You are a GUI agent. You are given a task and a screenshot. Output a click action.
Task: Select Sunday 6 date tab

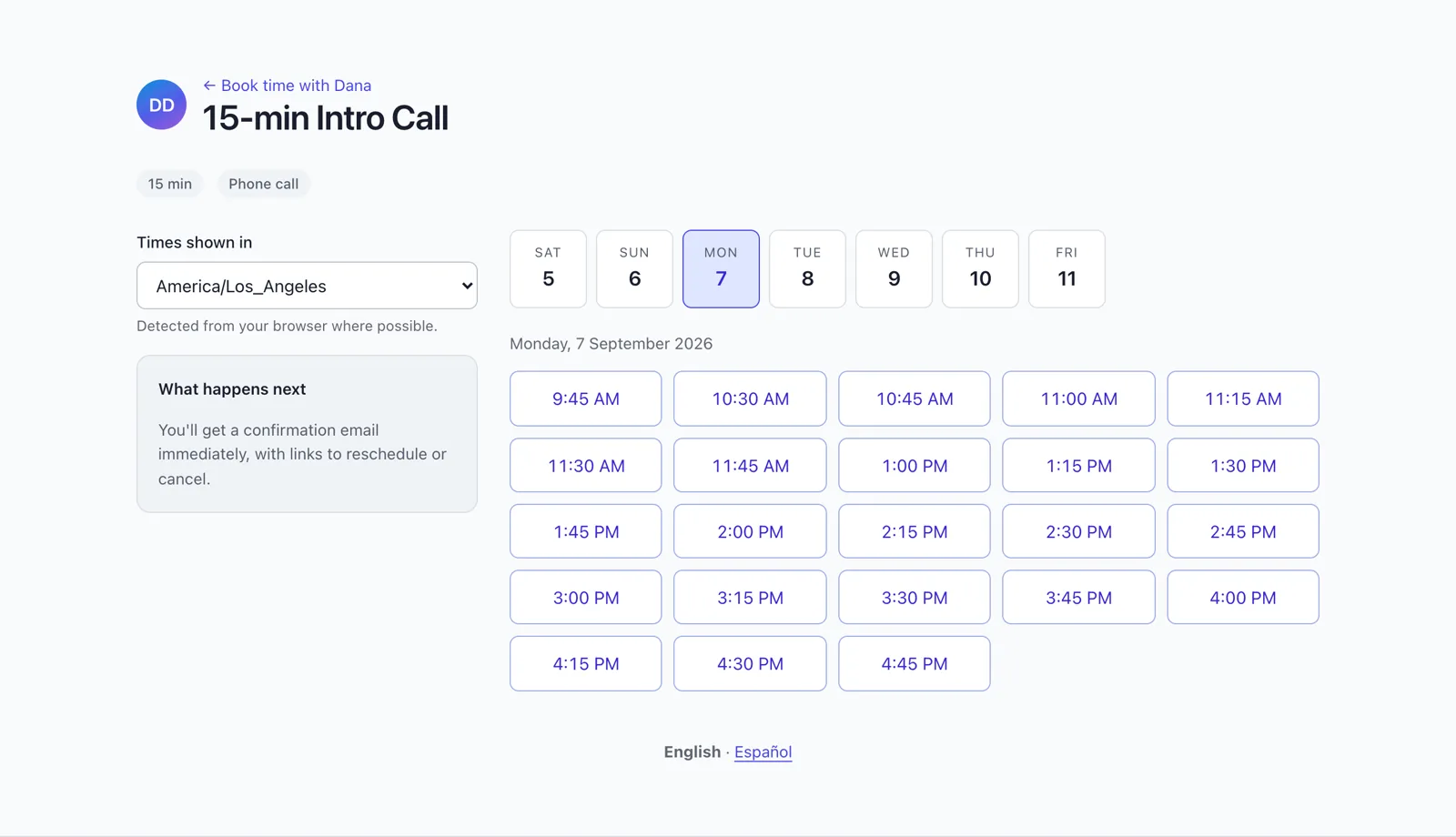[x=634, y=268]
